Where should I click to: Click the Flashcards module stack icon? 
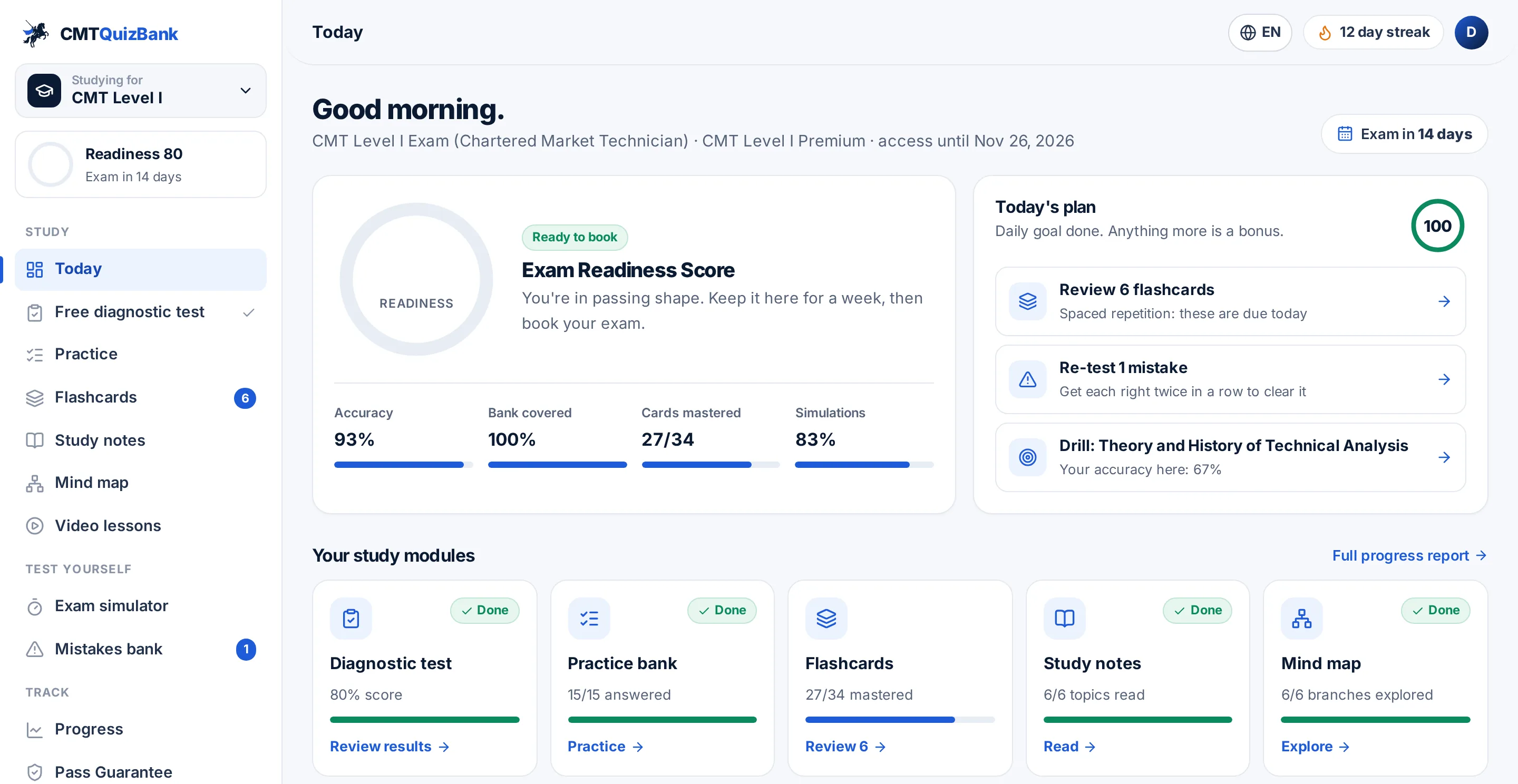pyautogui.click(x=826, y=619)
